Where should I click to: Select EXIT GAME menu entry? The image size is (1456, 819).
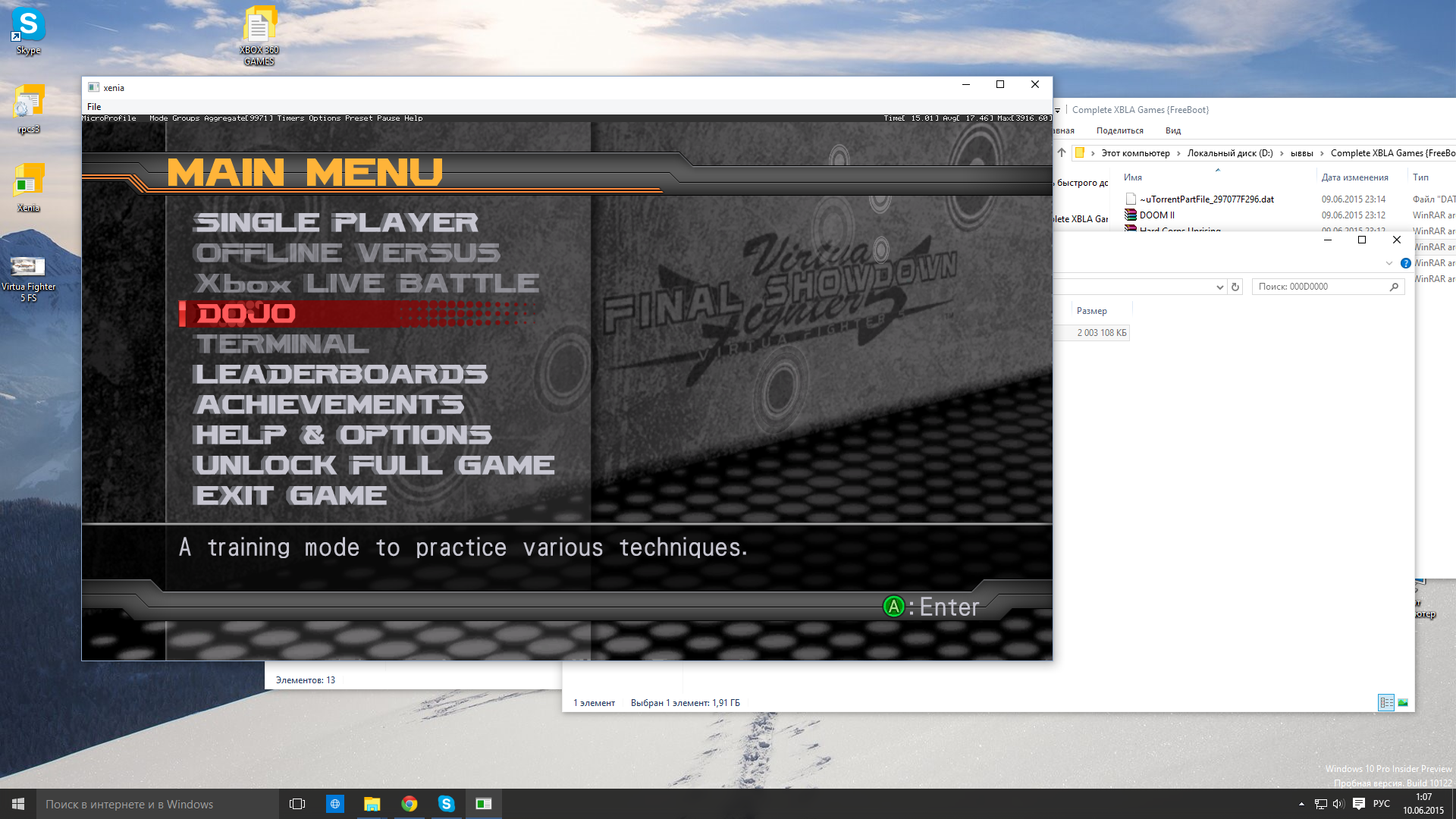point(290,495)
